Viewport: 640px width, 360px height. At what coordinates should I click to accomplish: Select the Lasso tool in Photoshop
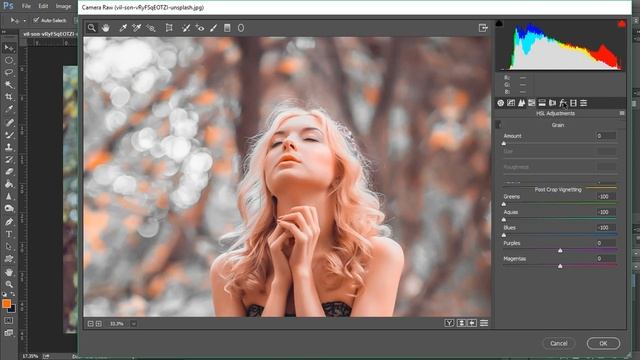click(9, 73)
